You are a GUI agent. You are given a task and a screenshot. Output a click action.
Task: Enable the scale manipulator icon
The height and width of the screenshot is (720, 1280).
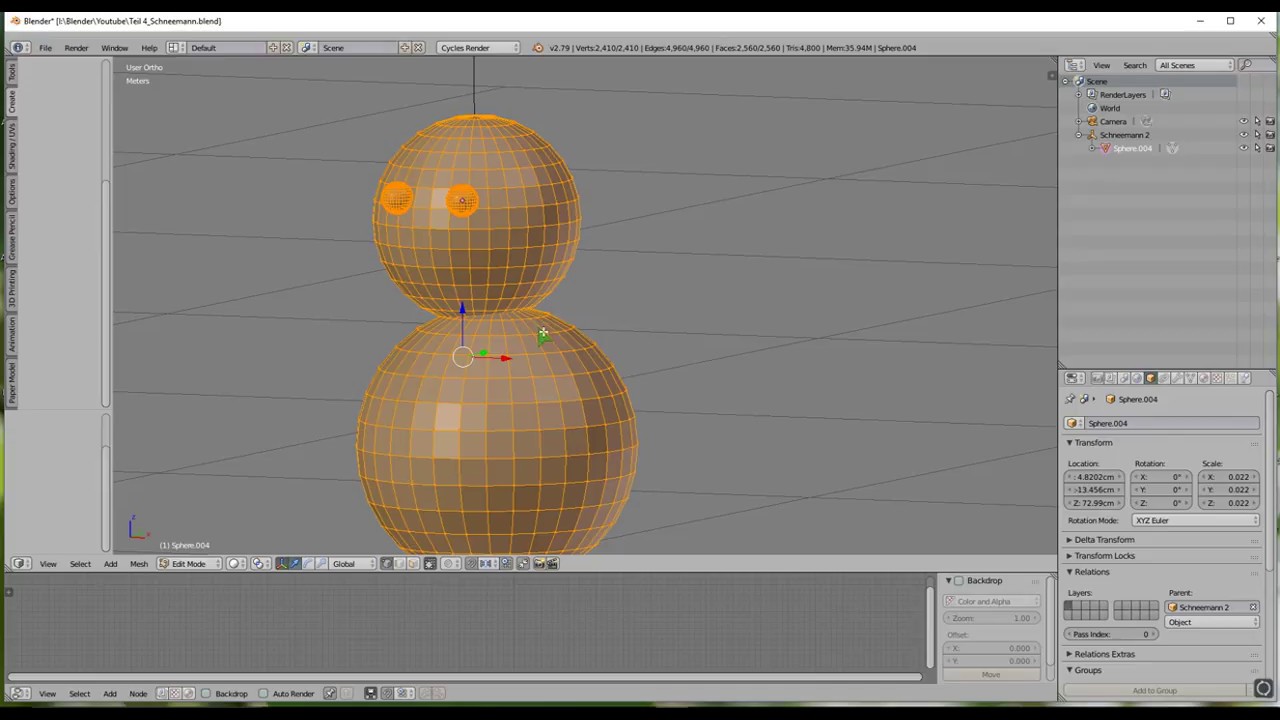click(x=321, y=564)
